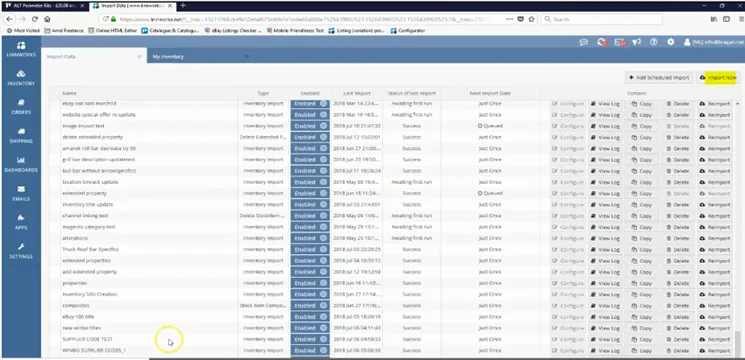Open the Online HTML Editor bookmark

point(113,30)
